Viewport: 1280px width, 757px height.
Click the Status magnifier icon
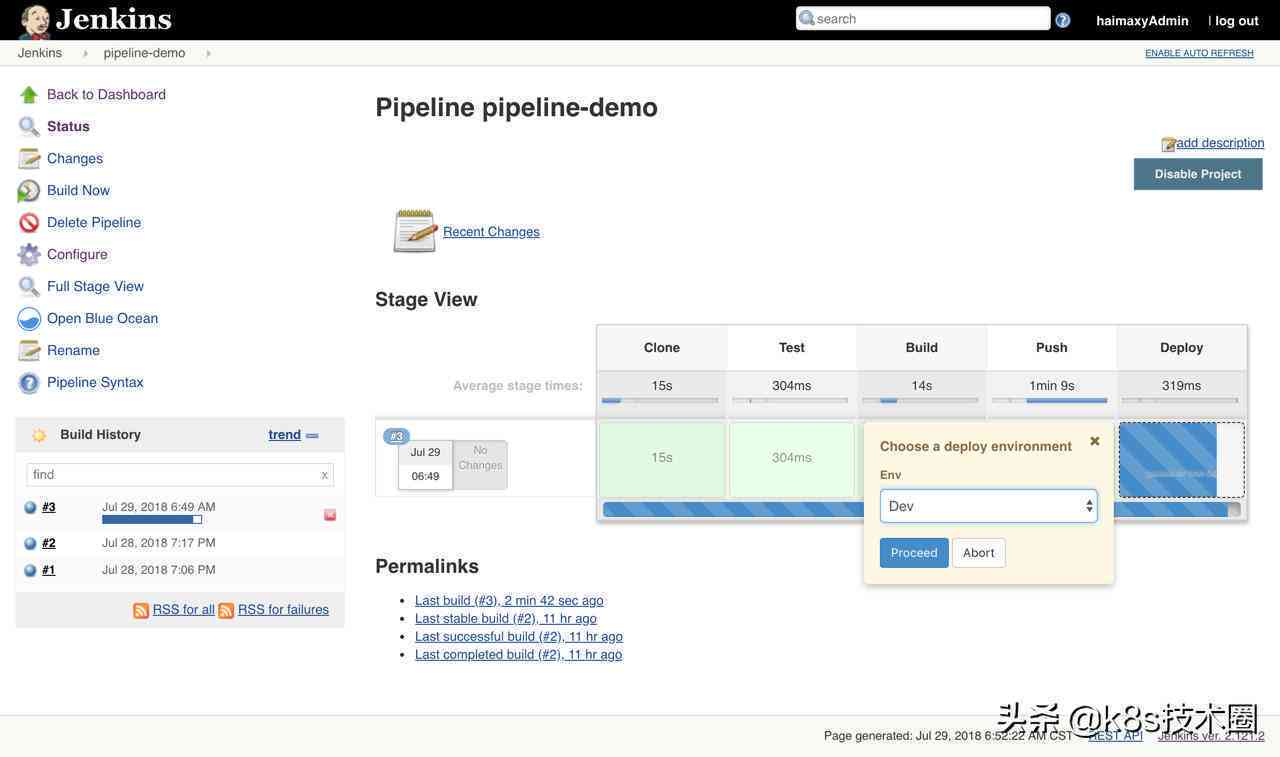point(29,127)
